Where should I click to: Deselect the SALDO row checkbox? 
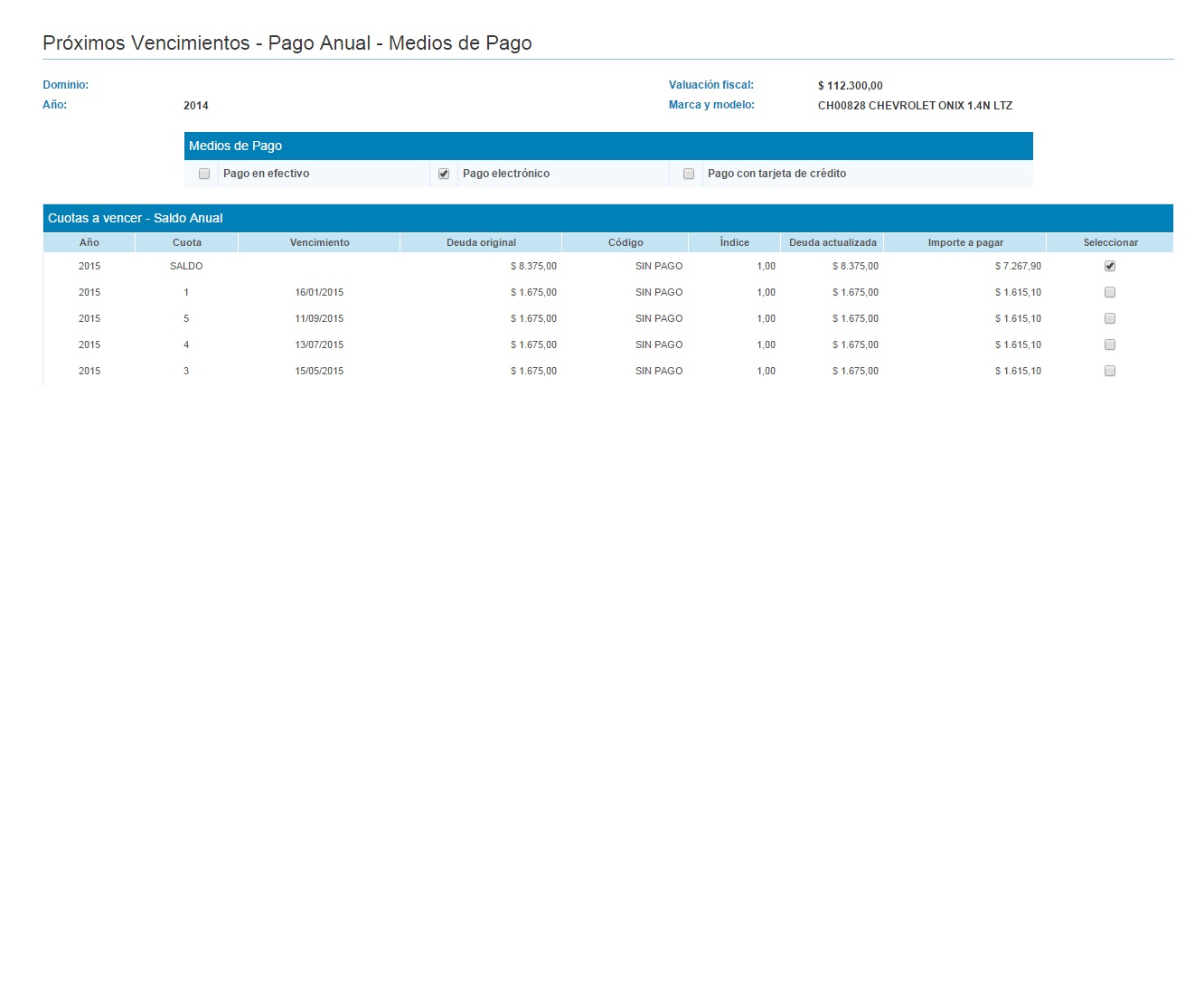[1110, 266]
